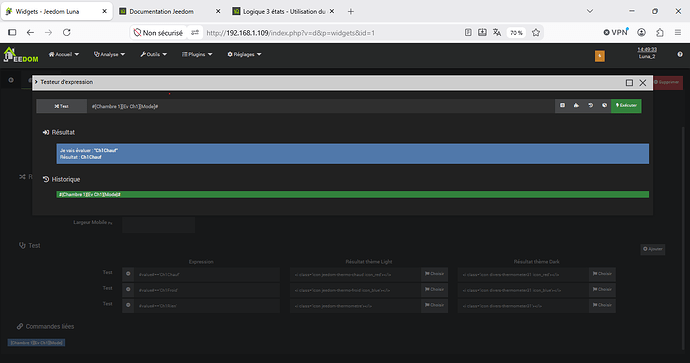
Task: Go back in browser history
Action: click(x=30, y=33)
